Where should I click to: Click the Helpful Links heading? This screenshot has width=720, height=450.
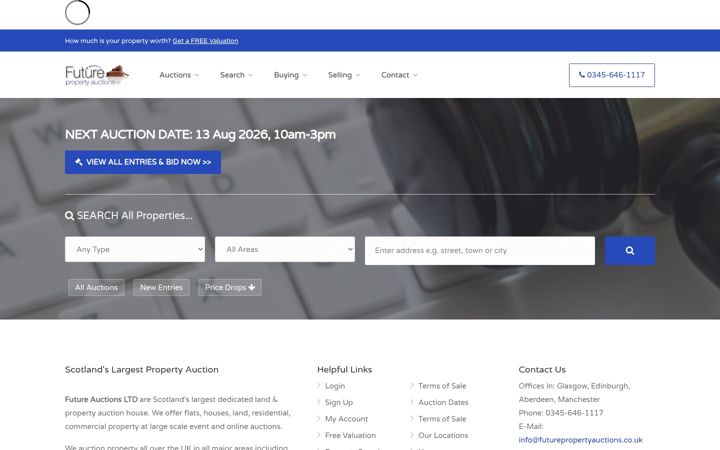(344, 370)
